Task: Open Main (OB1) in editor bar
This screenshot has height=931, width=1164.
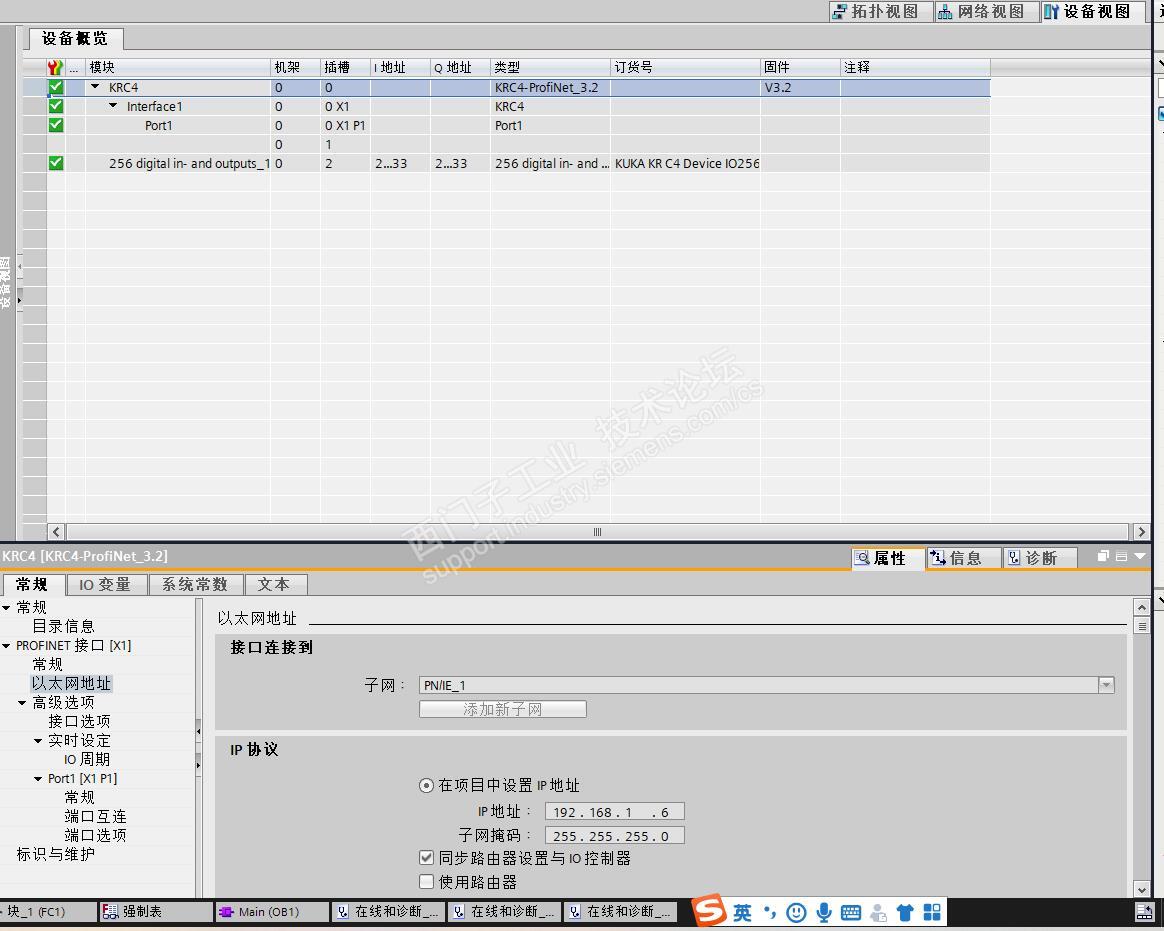Action: tap(272, 911)
